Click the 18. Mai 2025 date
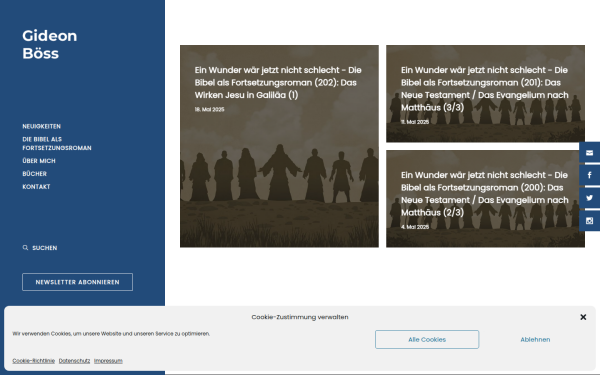 (209, 109)
